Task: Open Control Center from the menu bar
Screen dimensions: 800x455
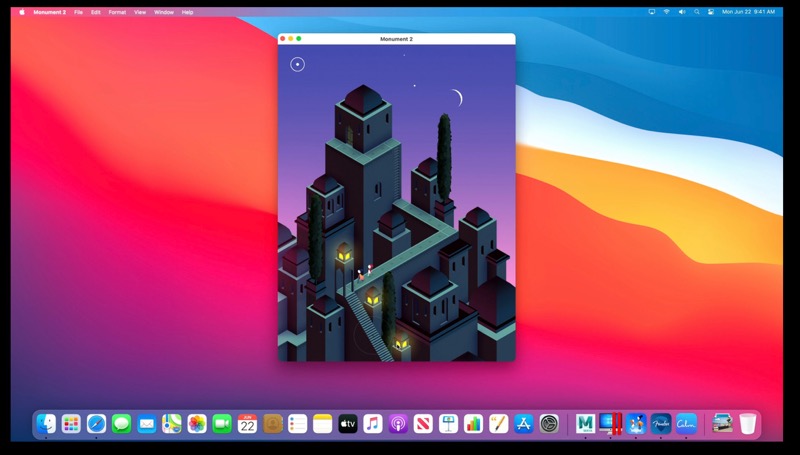Action: (x=711, y=12)
